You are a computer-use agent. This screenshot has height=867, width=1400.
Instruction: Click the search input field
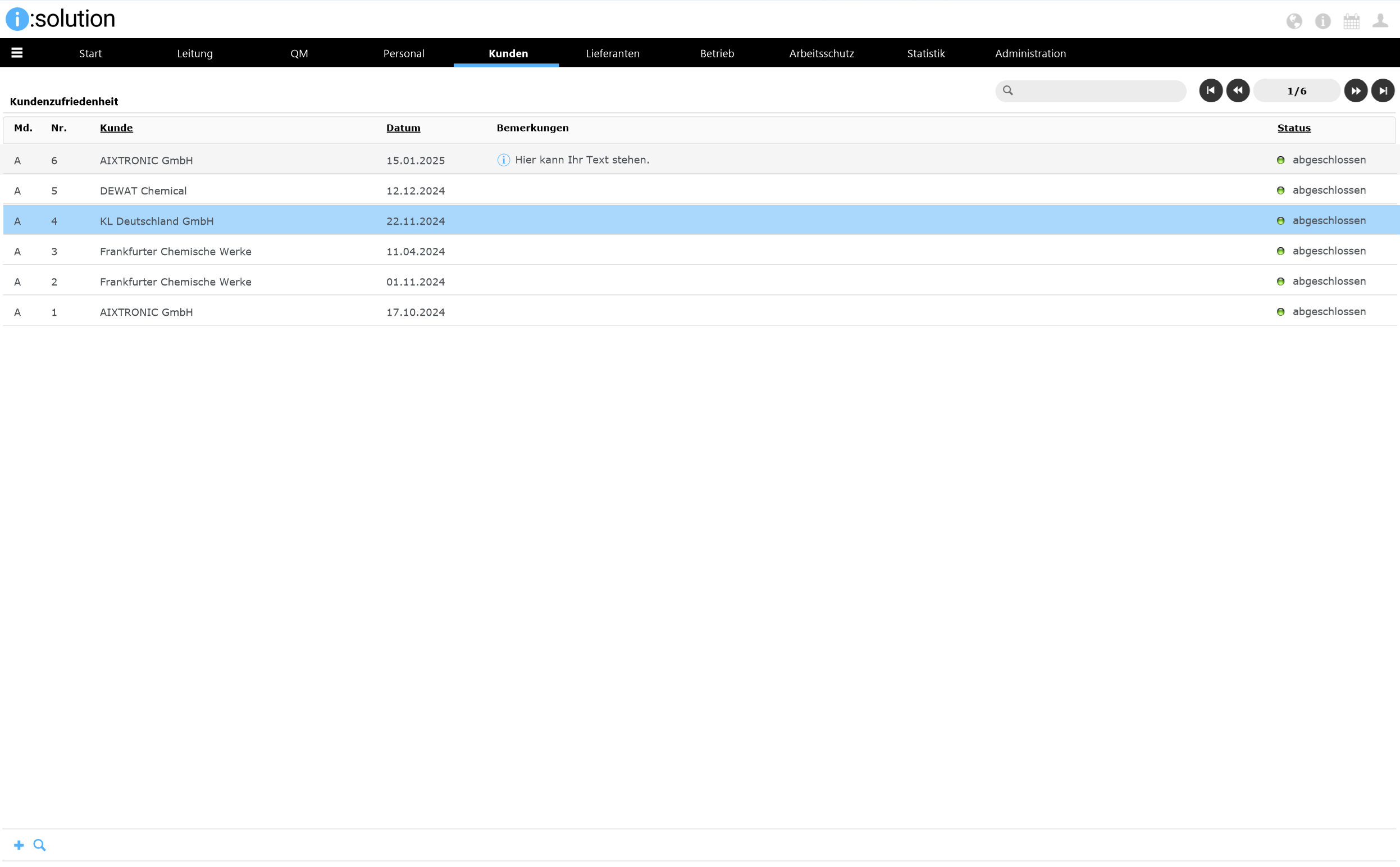click(1097, 90)
